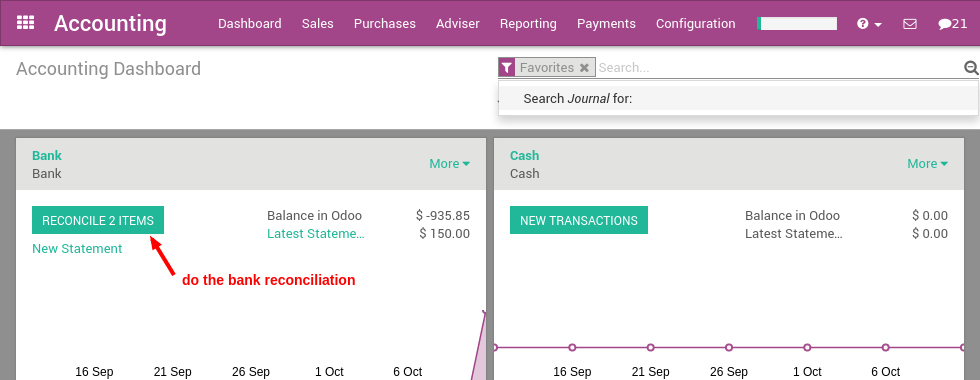The width and height of the screenshot is (980, 380).
Task: Open the Cash journal title link
Action: click(524, 156)
